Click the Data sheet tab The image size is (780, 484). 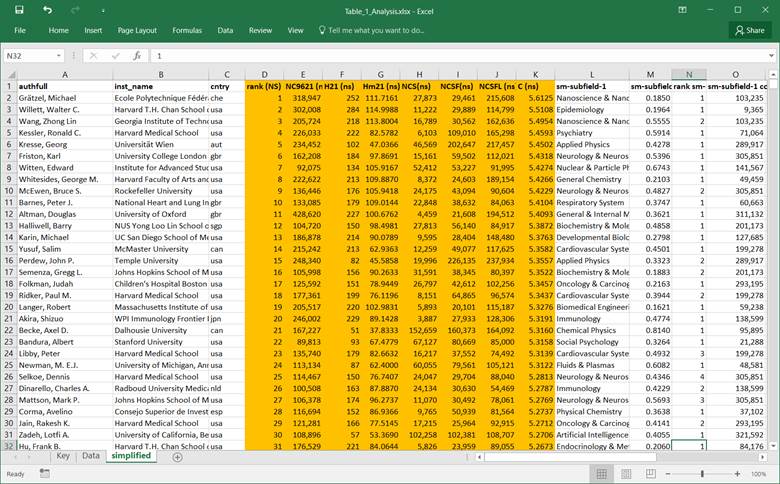pos(91,456)
